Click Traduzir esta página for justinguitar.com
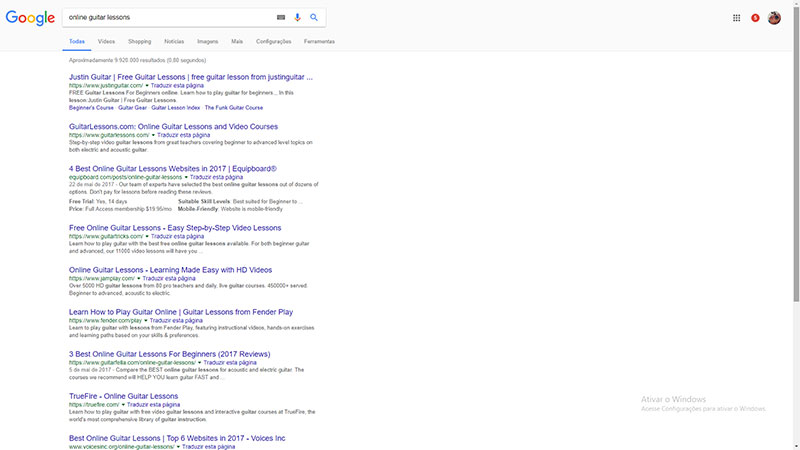Viewport: 800px width, 450px height. [177, 86]
